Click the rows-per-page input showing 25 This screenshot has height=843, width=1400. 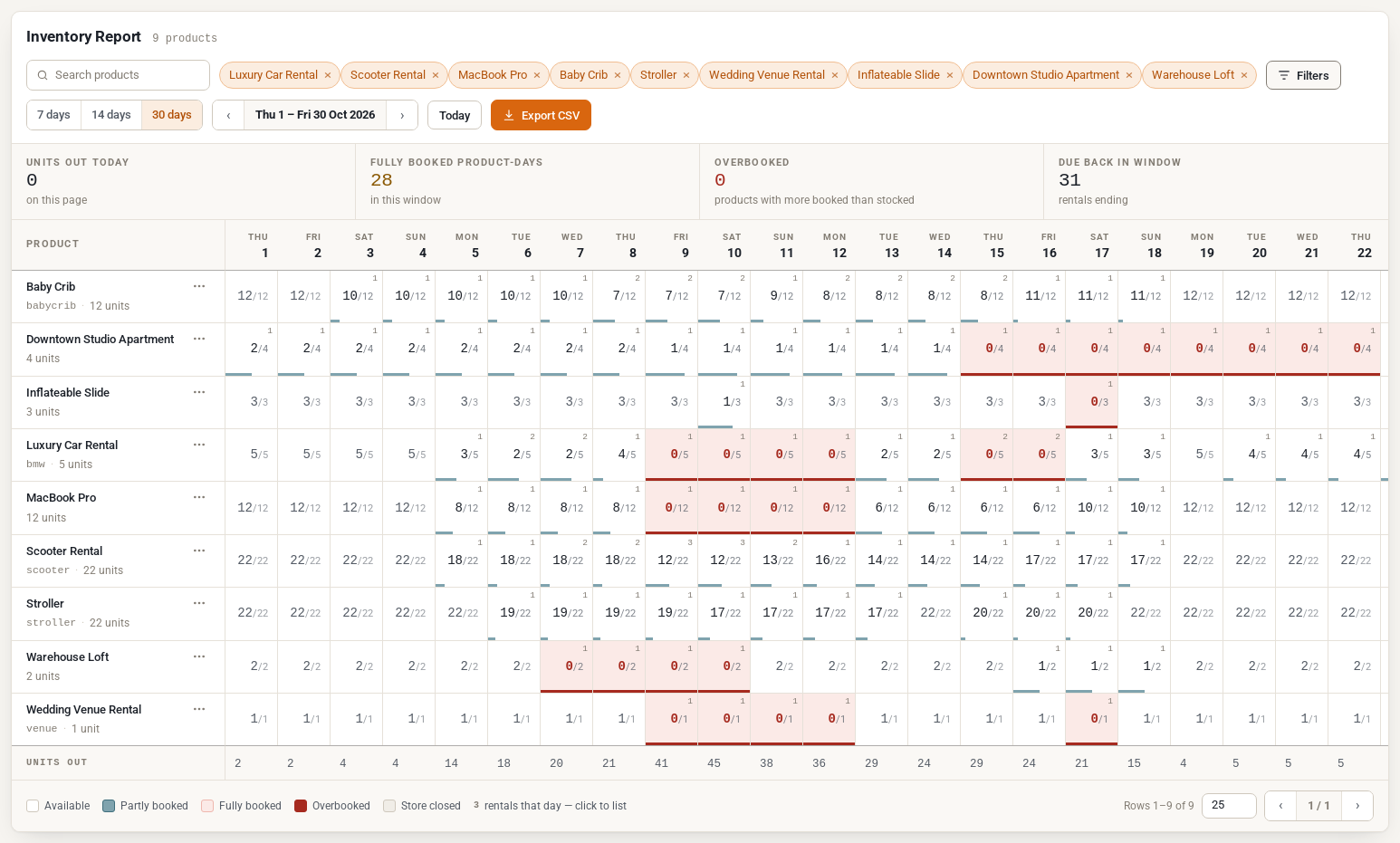tap(1229, 805)
